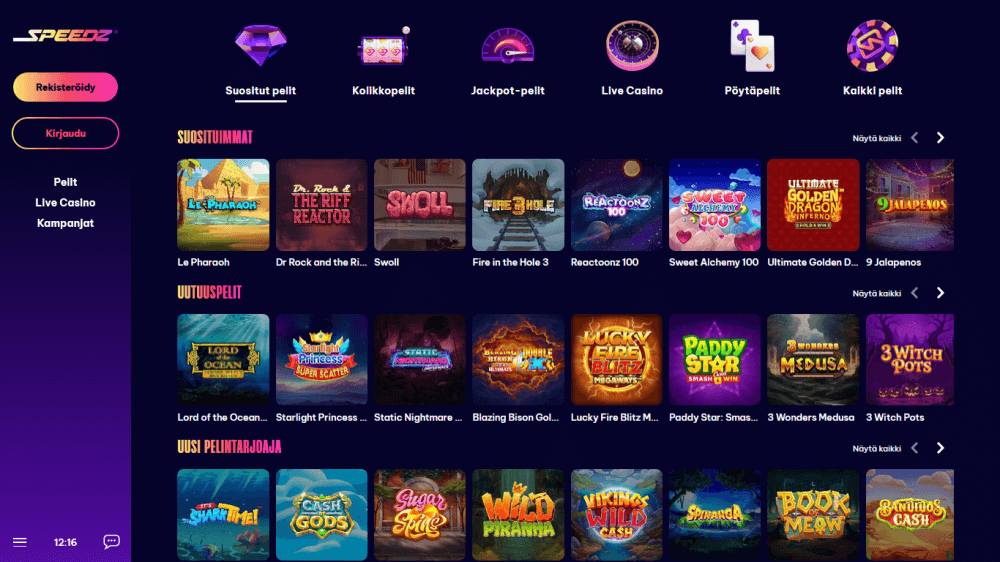Open the Live Casino roulette icon
Viewport: 1000px width, 562px height.
tap(632, 45)
